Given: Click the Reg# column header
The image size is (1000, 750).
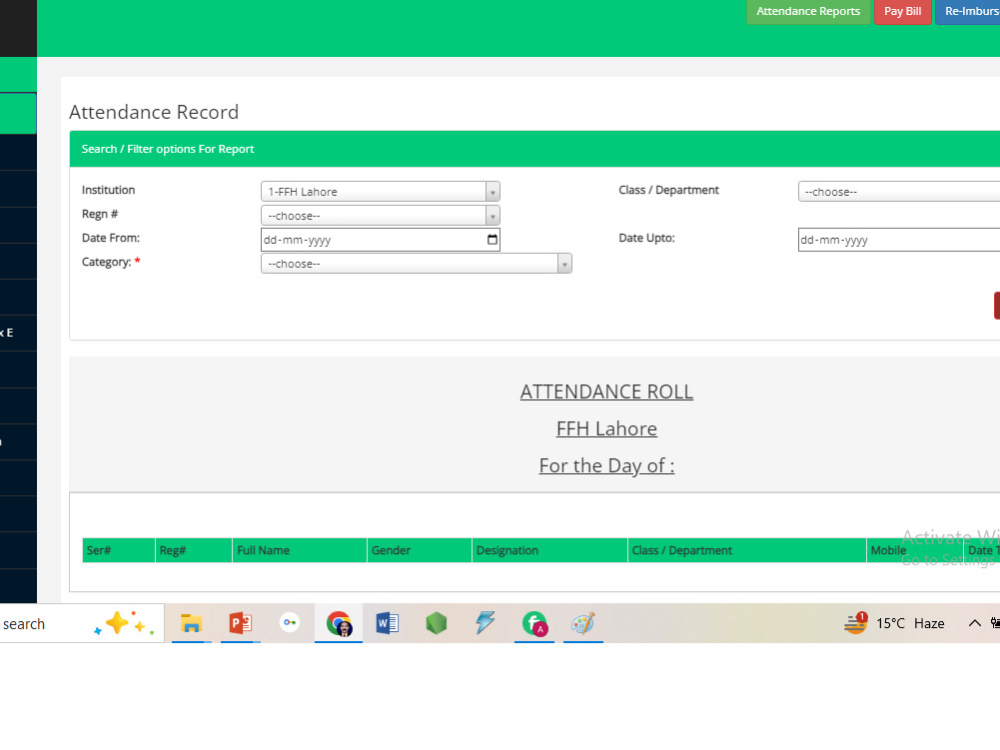Looking at the screenshot, I should (194, 550).
